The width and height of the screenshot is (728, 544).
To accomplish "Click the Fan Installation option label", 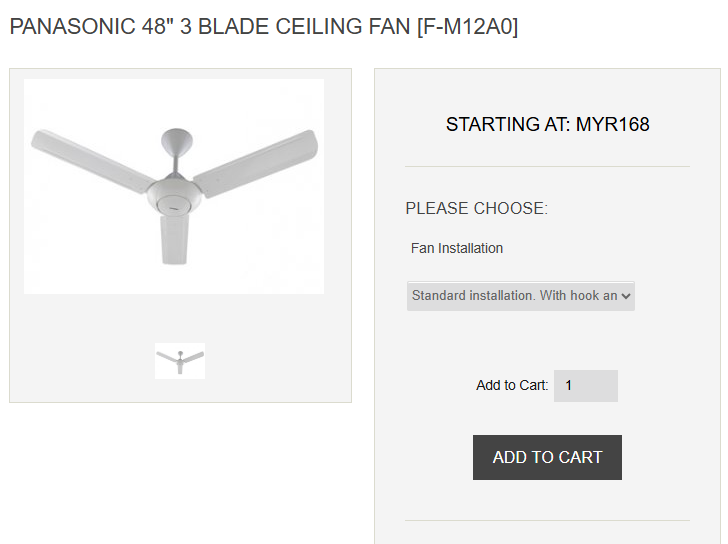I will [457, 248].
